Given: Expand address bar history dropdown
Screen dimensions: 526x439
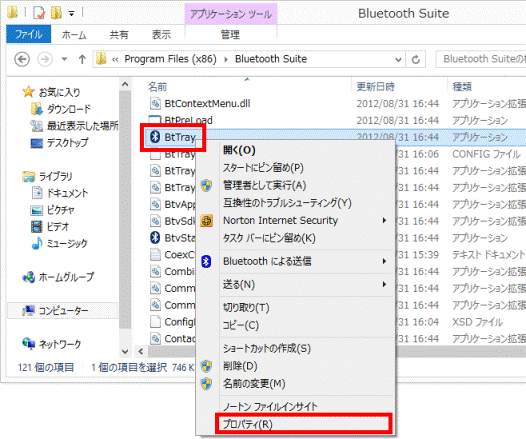Looking at the screenshot, I should 398,60.
